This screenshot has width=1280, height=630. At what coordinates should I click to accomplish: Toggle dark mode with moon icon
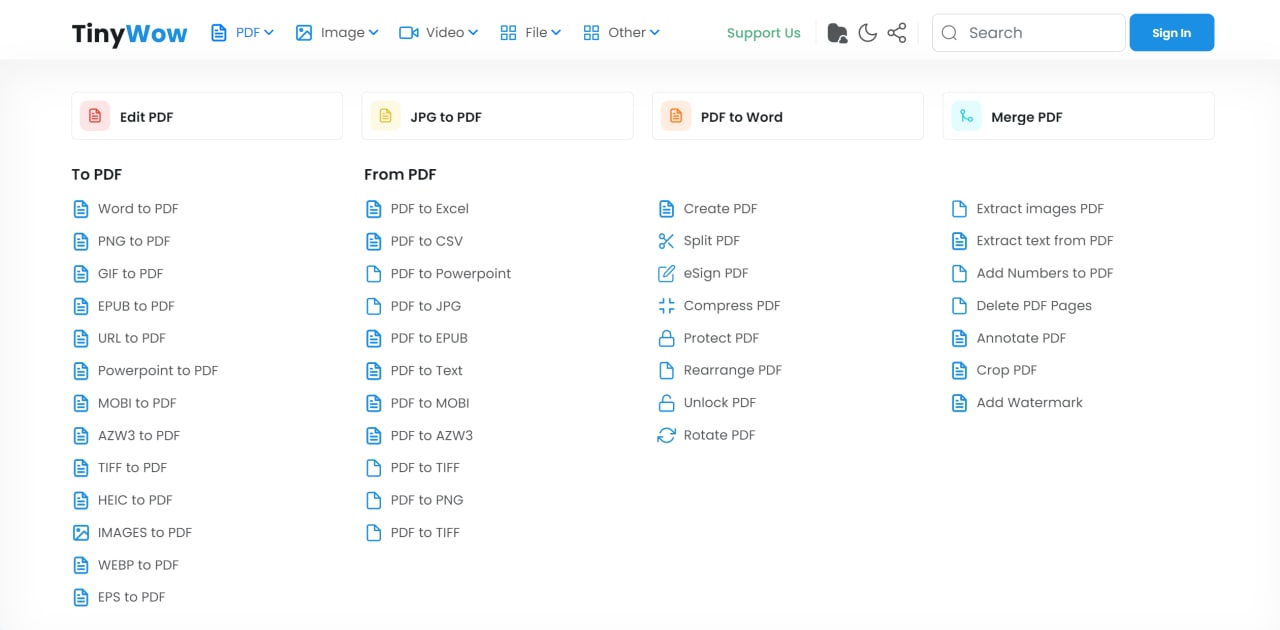point(868,33)
